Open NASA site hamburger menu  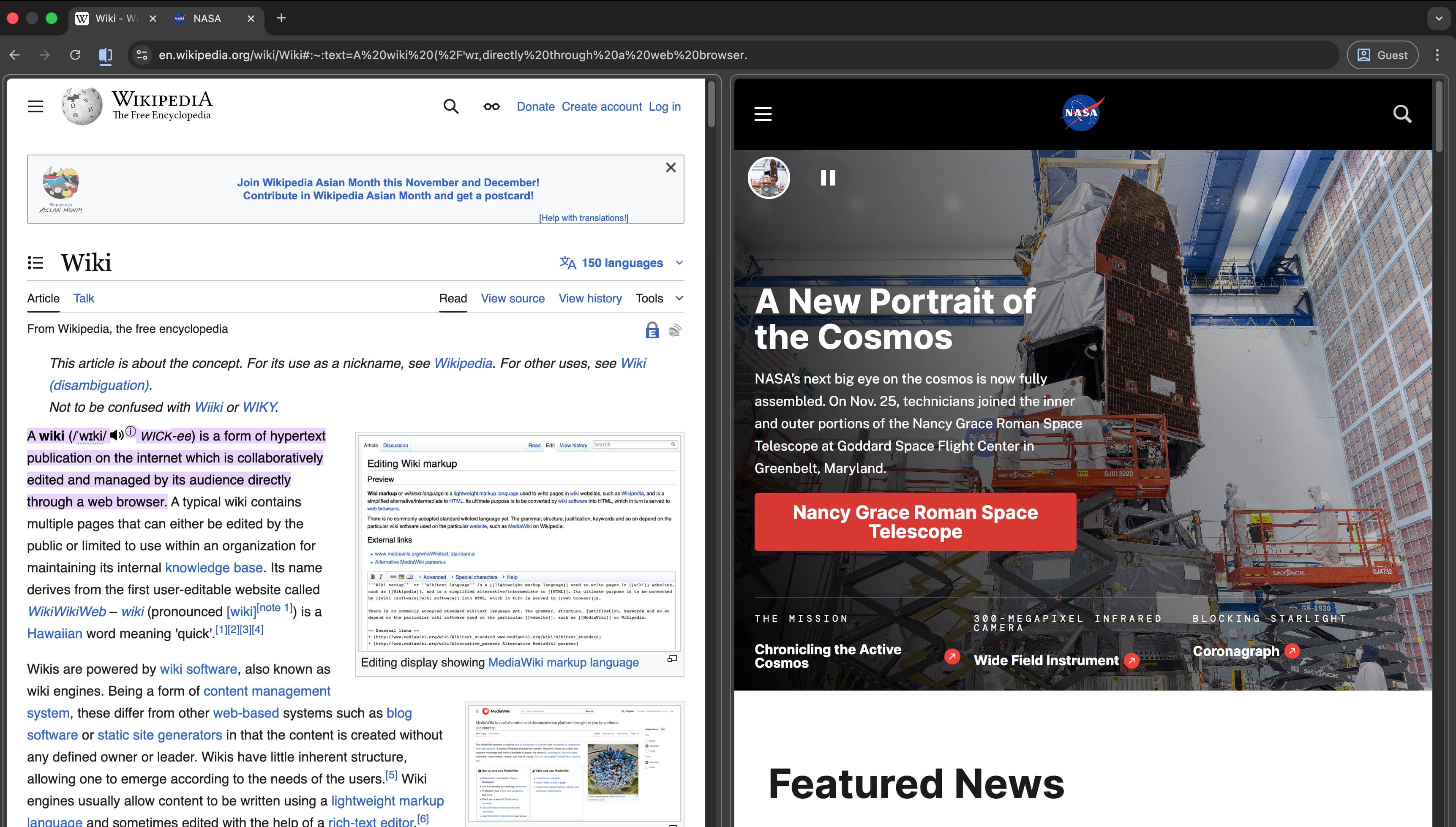[x=762, y=114]
